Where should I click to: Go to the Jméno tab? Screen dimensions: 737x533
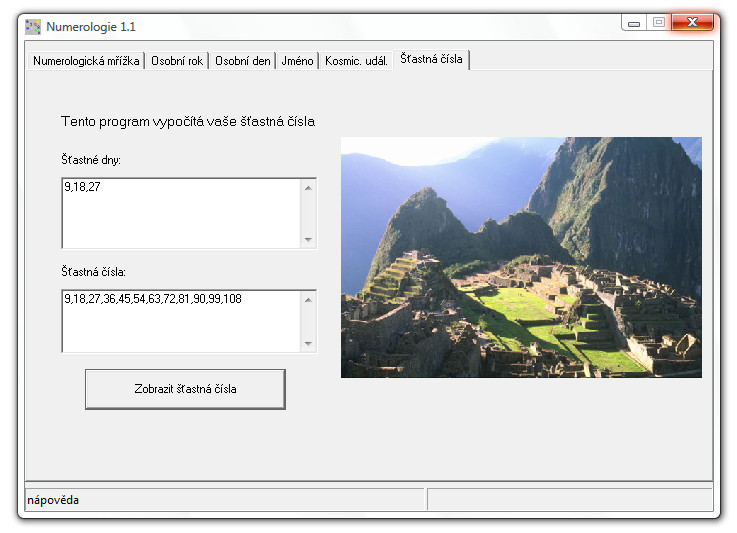297,61
